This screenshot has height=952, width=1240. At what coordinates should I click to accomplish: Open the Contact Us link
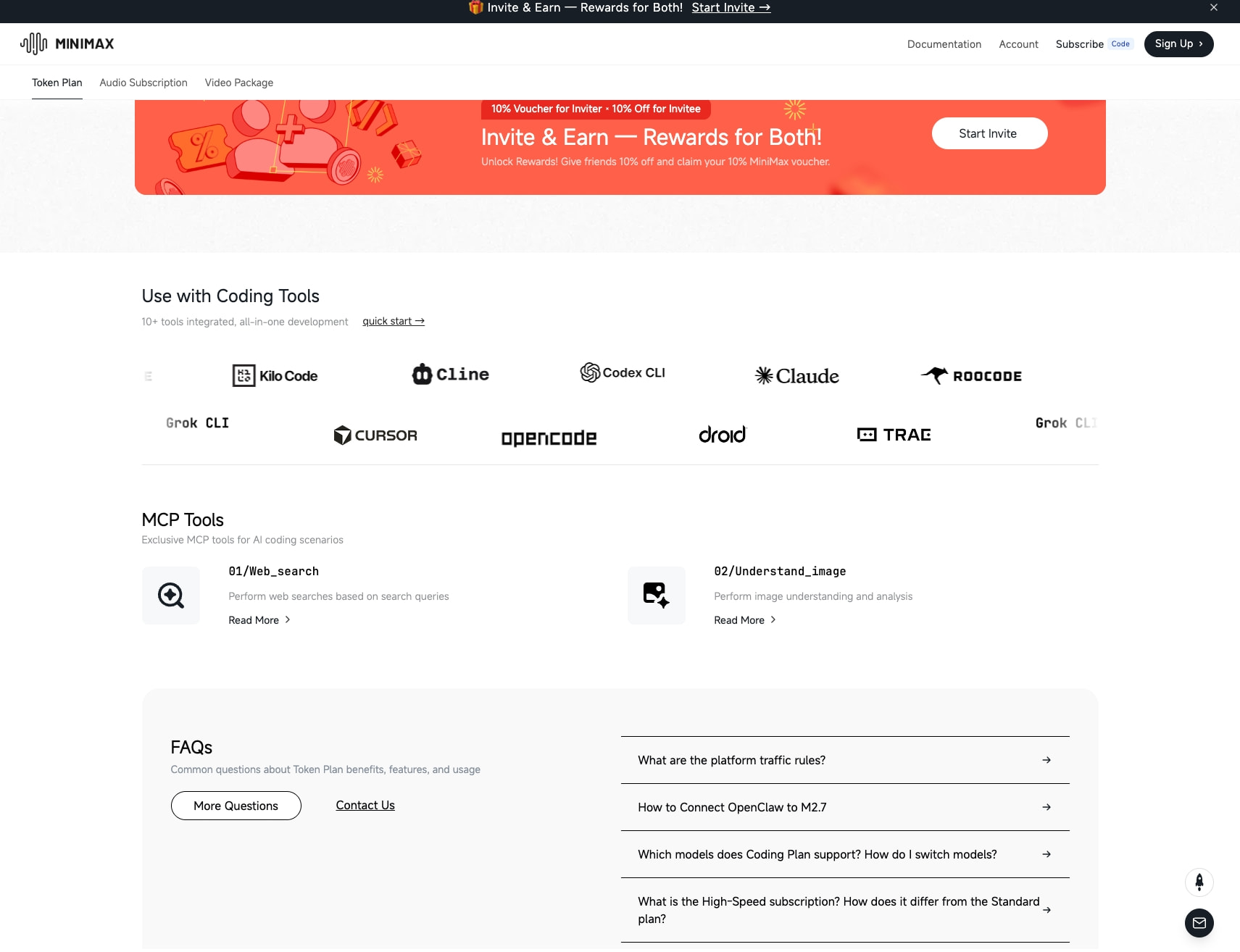click(365, 805)
